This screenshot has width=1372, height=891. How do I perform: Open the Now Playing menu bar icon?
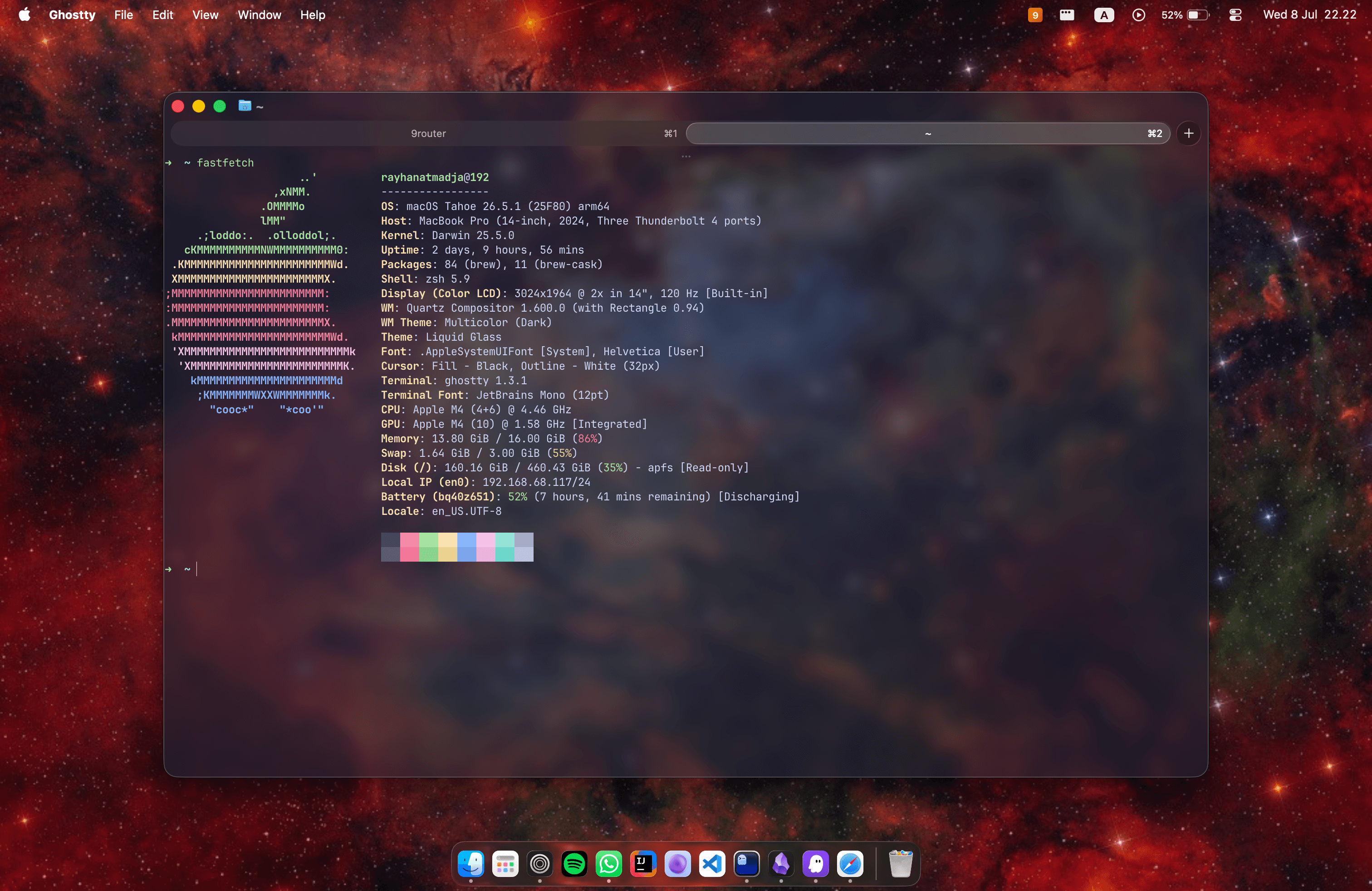(1138, 15)
